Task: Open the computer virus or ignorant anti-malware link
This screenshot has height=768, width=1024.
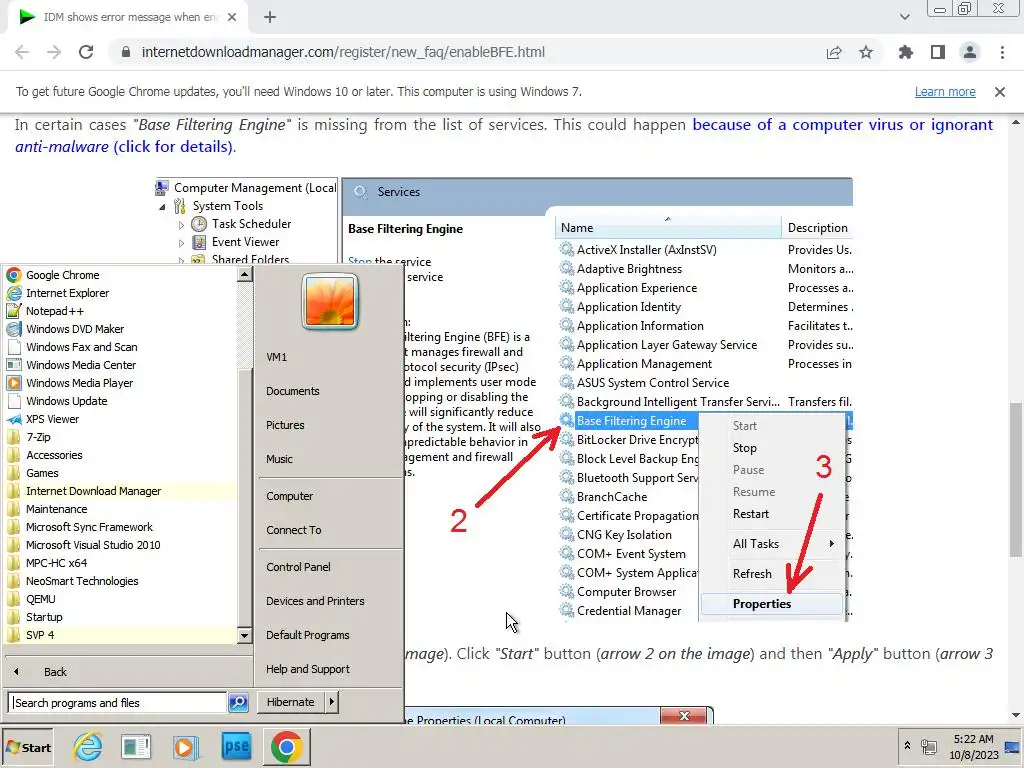Action: pyautogui.click(x=504, y=135)
